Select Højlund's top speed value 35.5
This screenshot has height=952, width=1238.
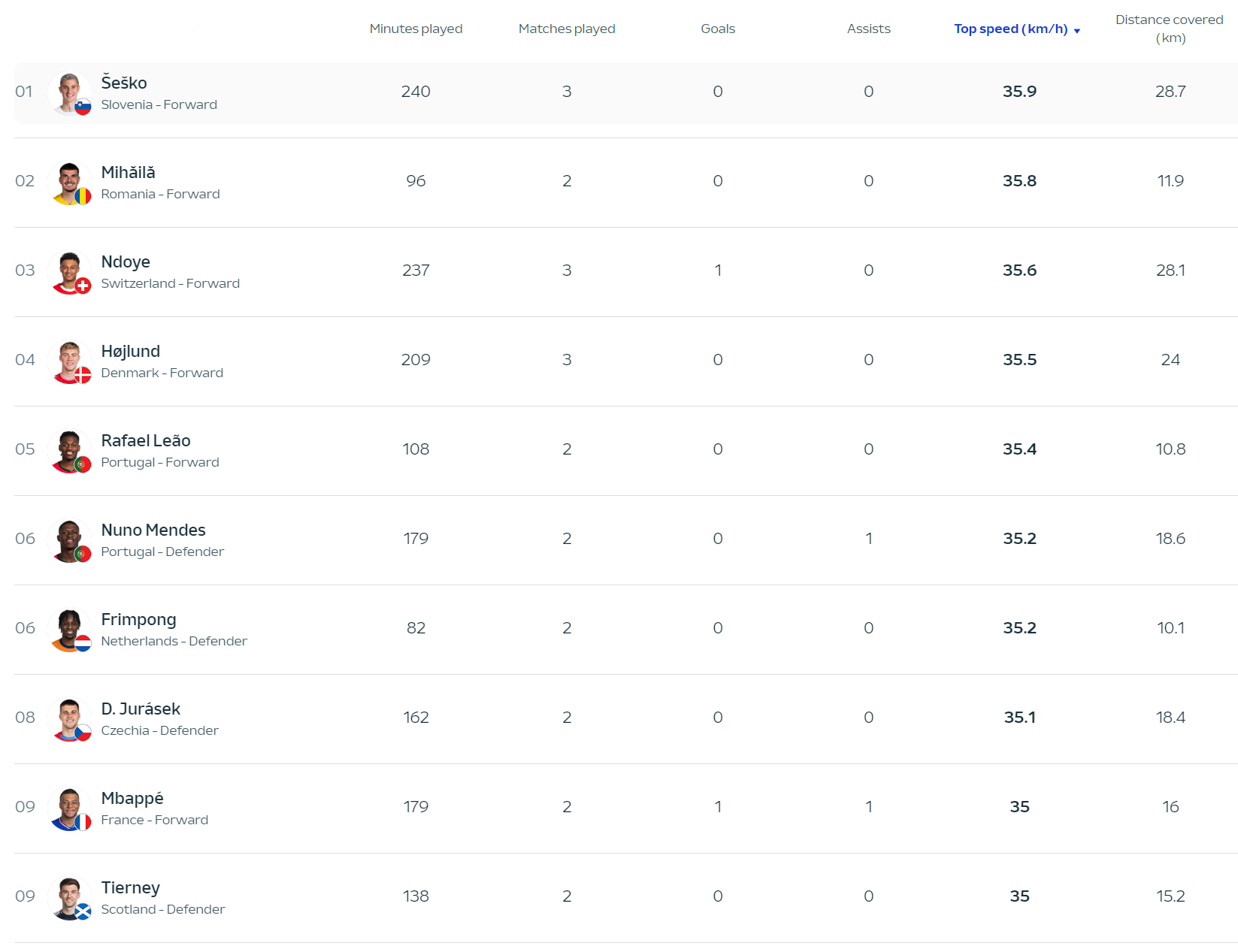point(1019,360)
